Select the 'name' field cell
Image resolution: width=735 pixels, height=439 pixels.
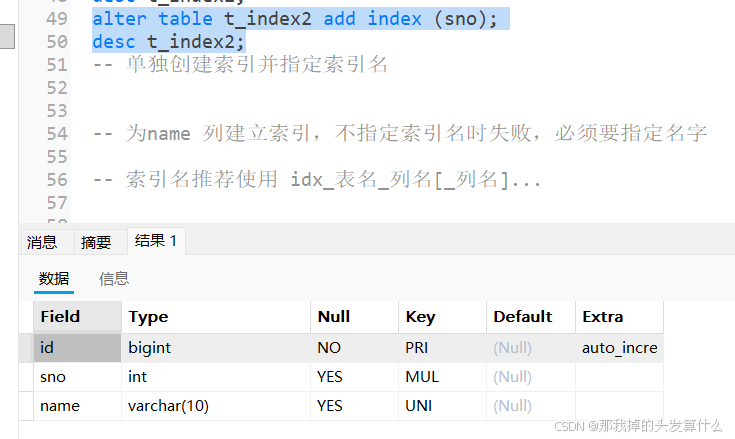pos(77,406)
